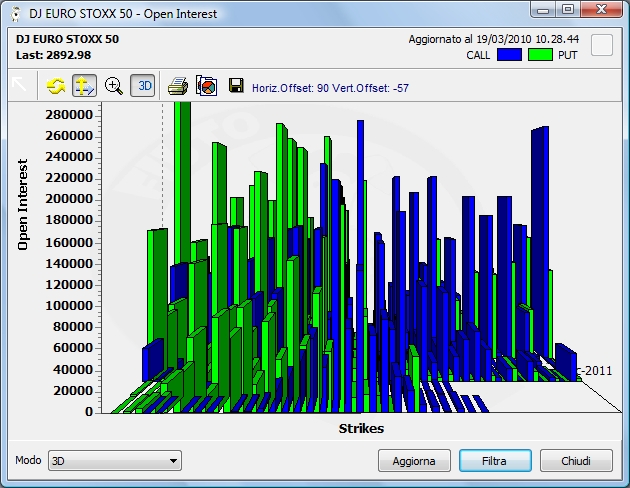Toggle the 3D view button

click(143, 86)
